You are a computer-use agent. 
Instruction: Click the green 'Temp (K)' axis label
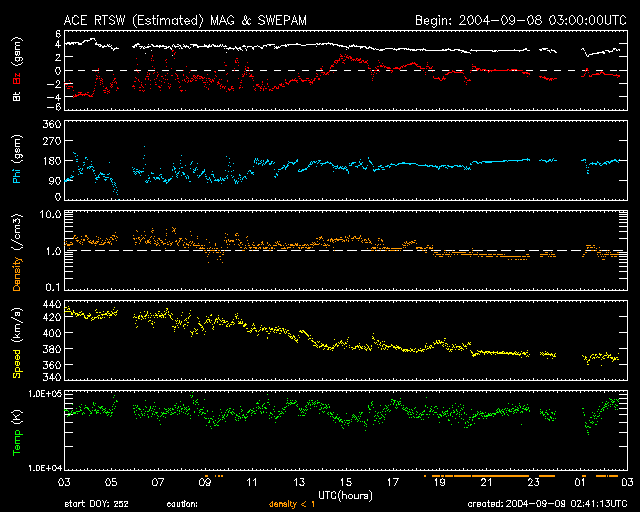pyautogui.click(x=17, y=432)
